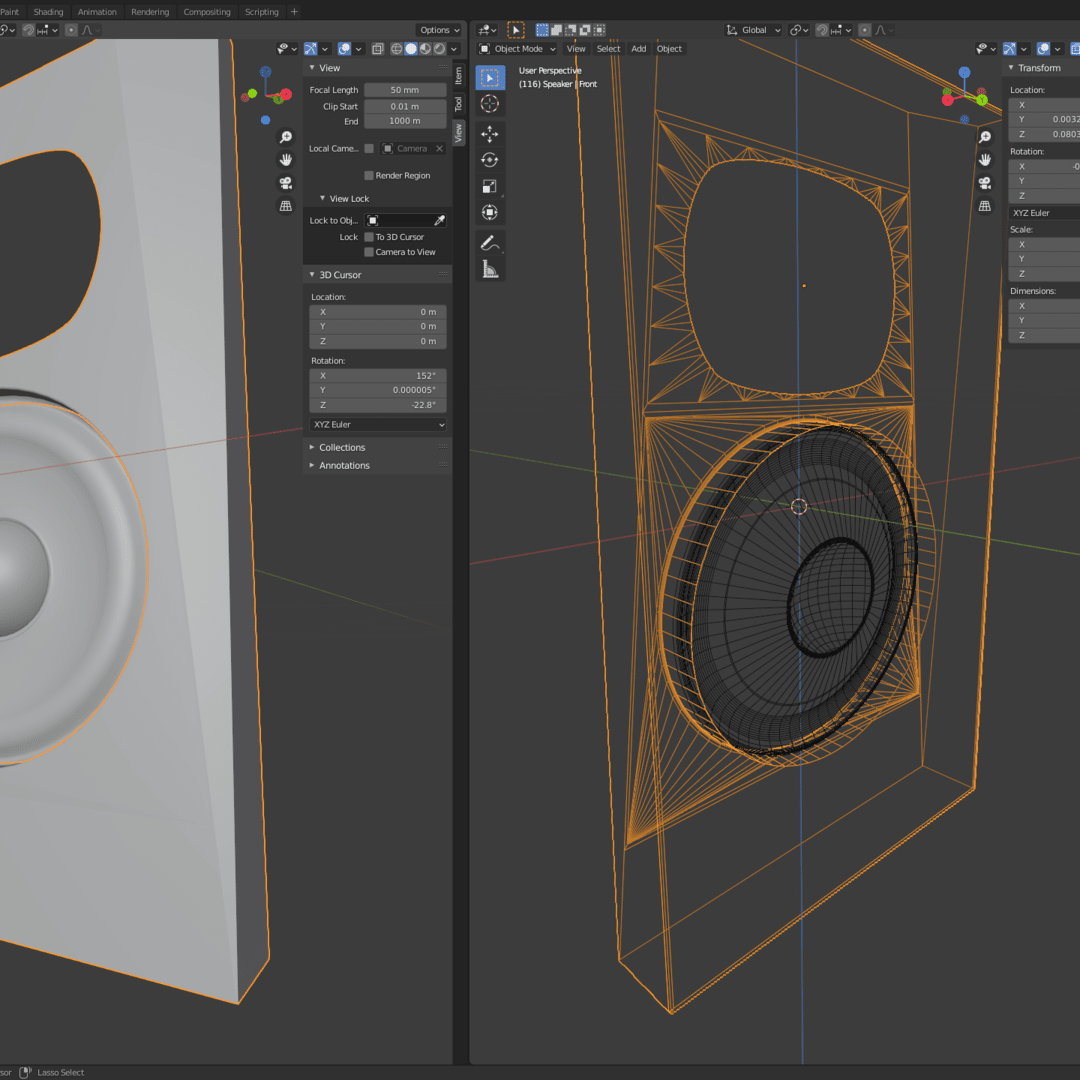
Task: Select the Move tool in the toolbar
Action: coord(489,134)
